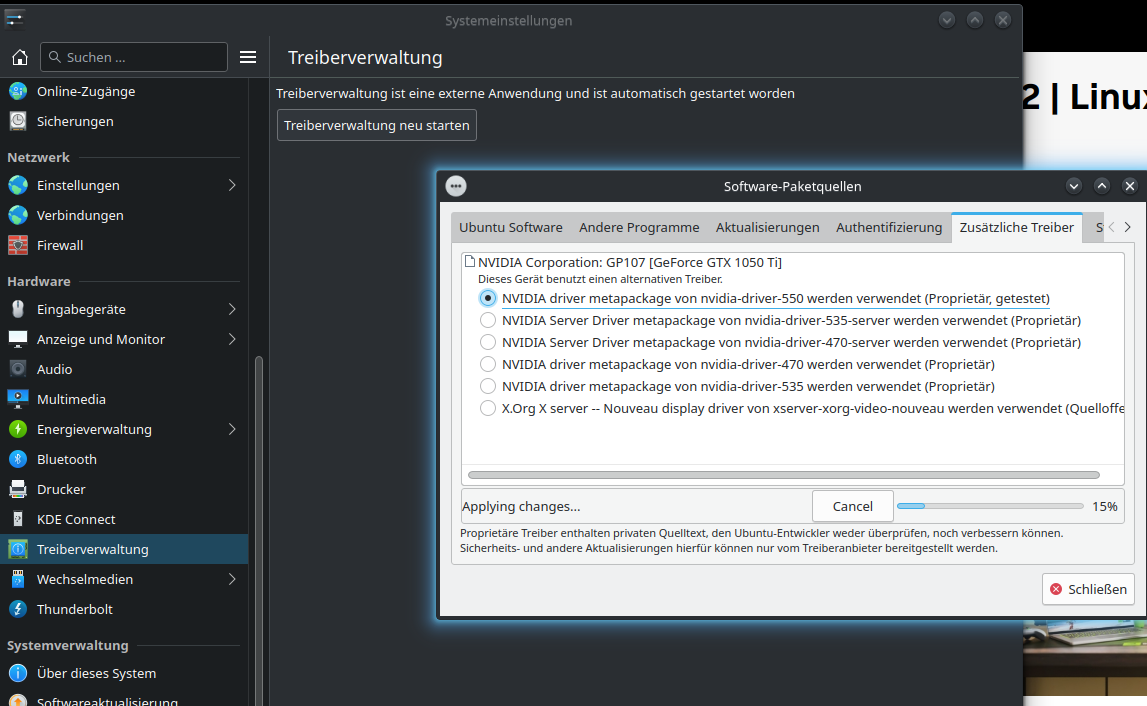
Task: Expand the Anzeige und Monitor chevron
Action: coord(232,339)
